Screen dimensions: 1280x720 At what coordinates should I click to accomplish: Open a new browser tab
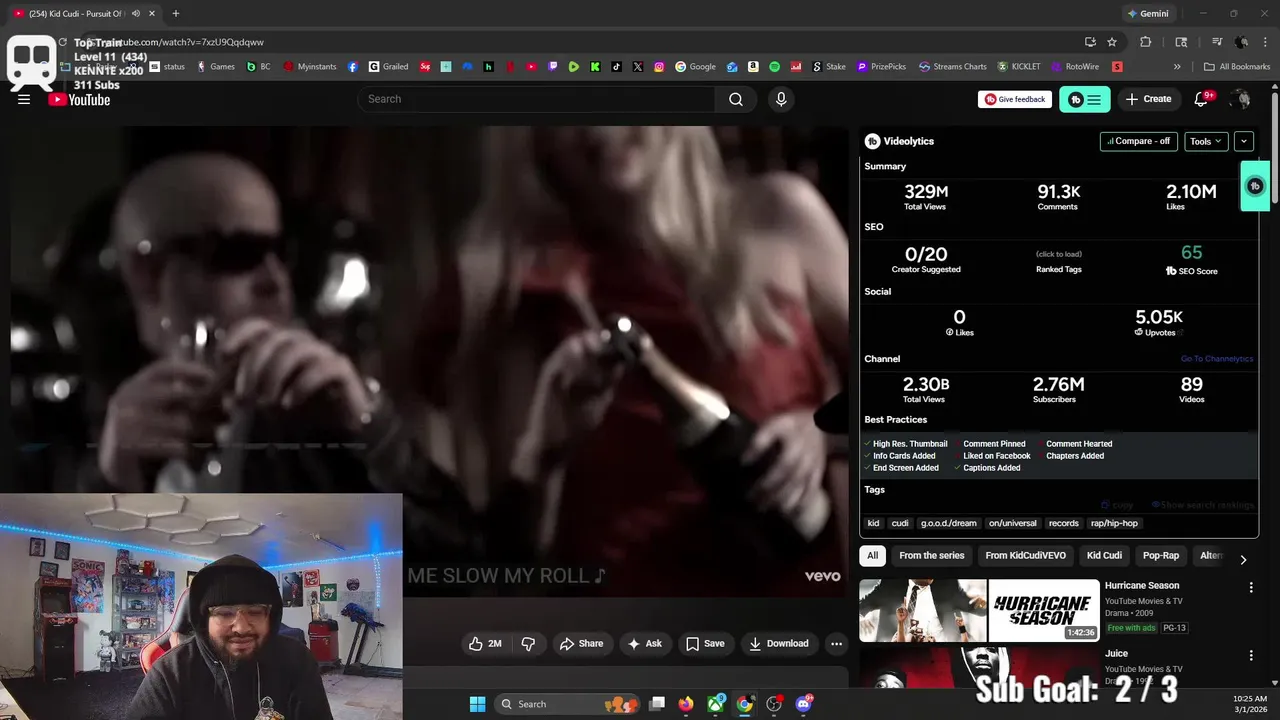coord(176,14)
